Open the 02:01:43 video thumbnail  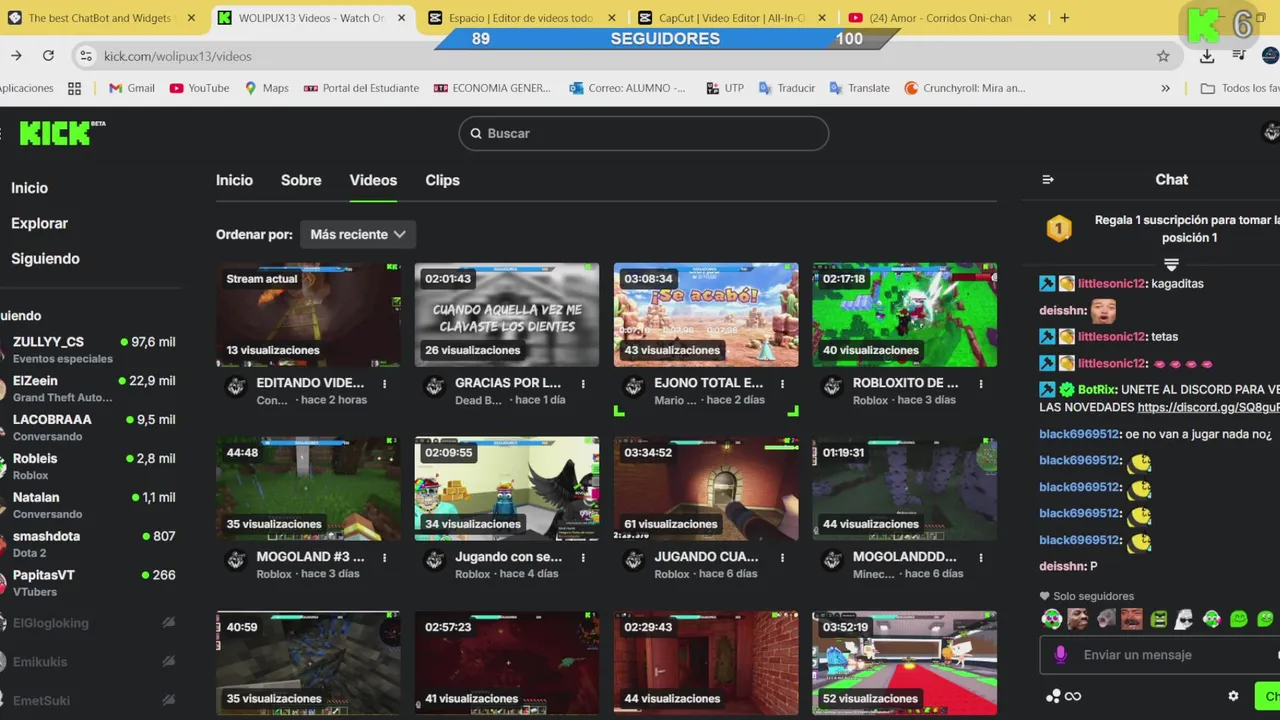[507, 315]
